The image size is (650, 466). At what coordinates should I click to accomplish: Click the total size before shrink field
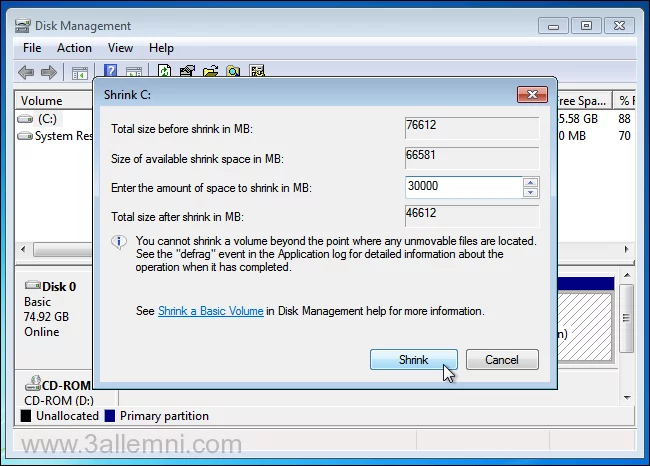[472, 128]
